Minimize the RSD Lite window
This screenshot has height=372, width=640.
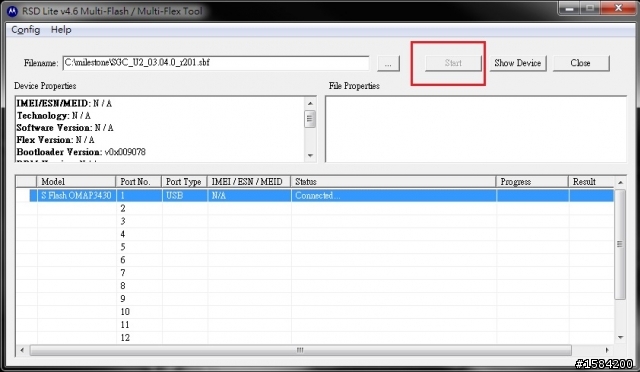(x=570, y=8)
